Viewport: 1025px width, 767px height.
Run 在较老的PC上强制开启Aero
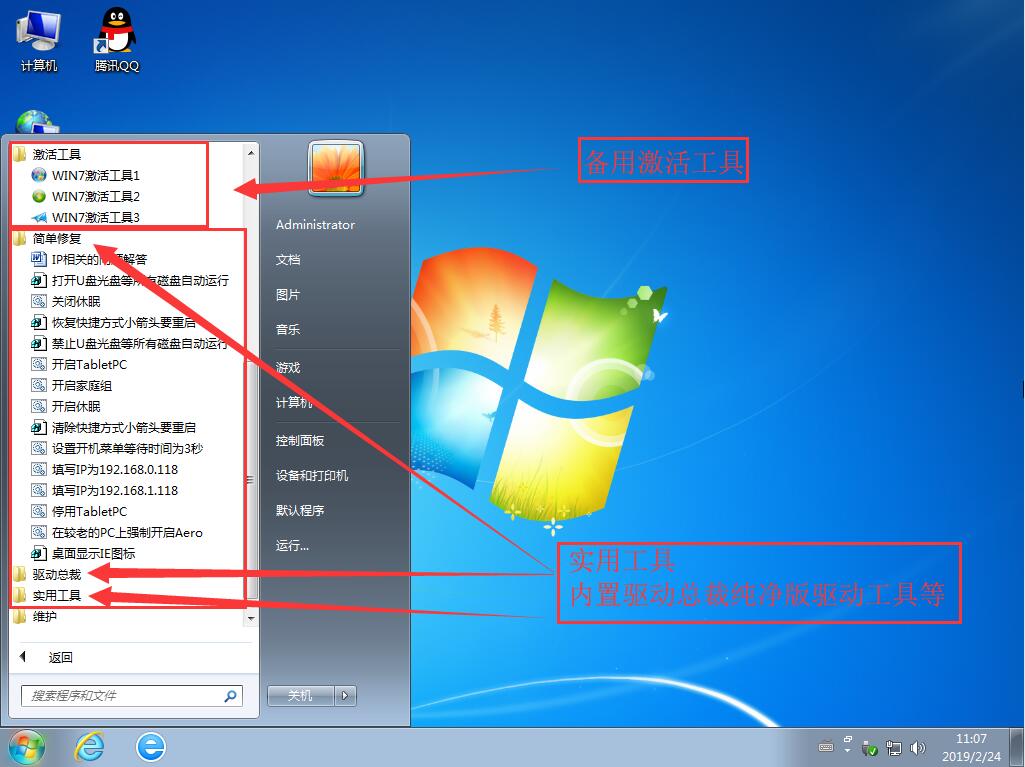(118, 532)
